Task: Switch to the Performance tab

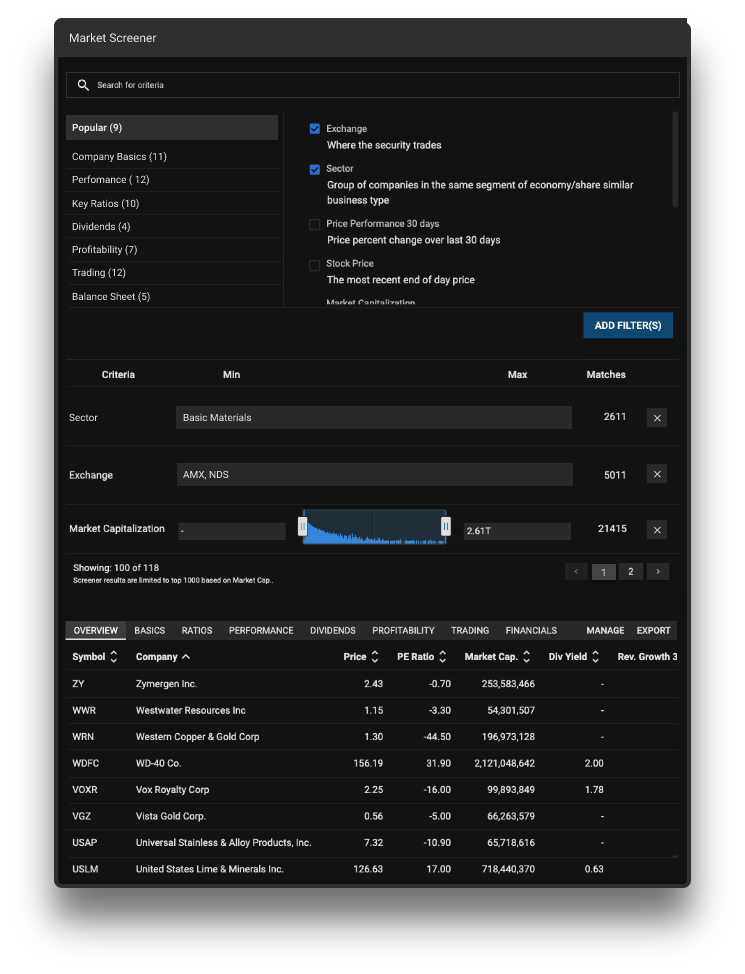Action: (261, 631)
